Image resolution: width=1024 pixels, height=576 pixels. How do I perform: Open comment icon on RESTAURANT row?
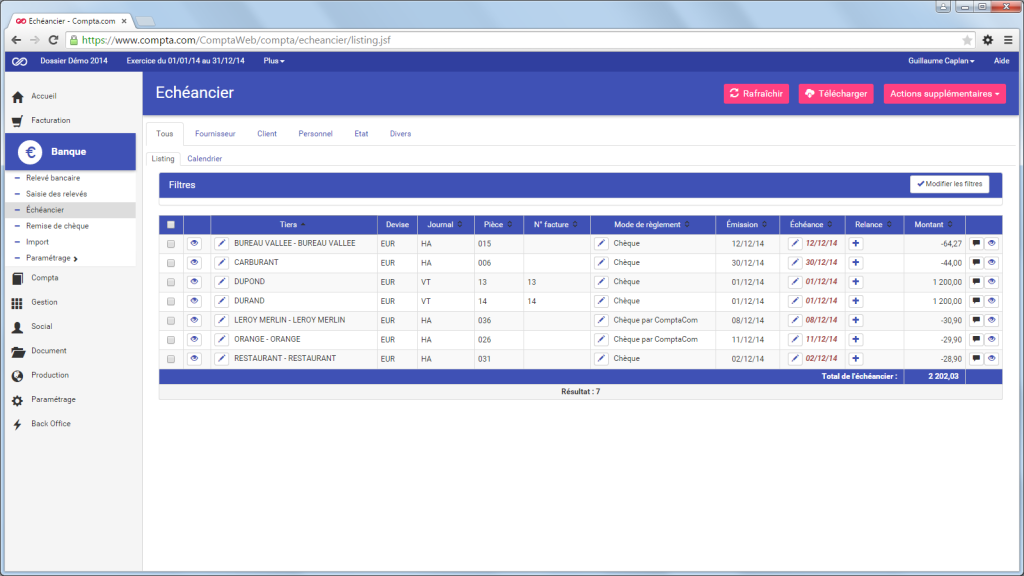coord(976,359)
